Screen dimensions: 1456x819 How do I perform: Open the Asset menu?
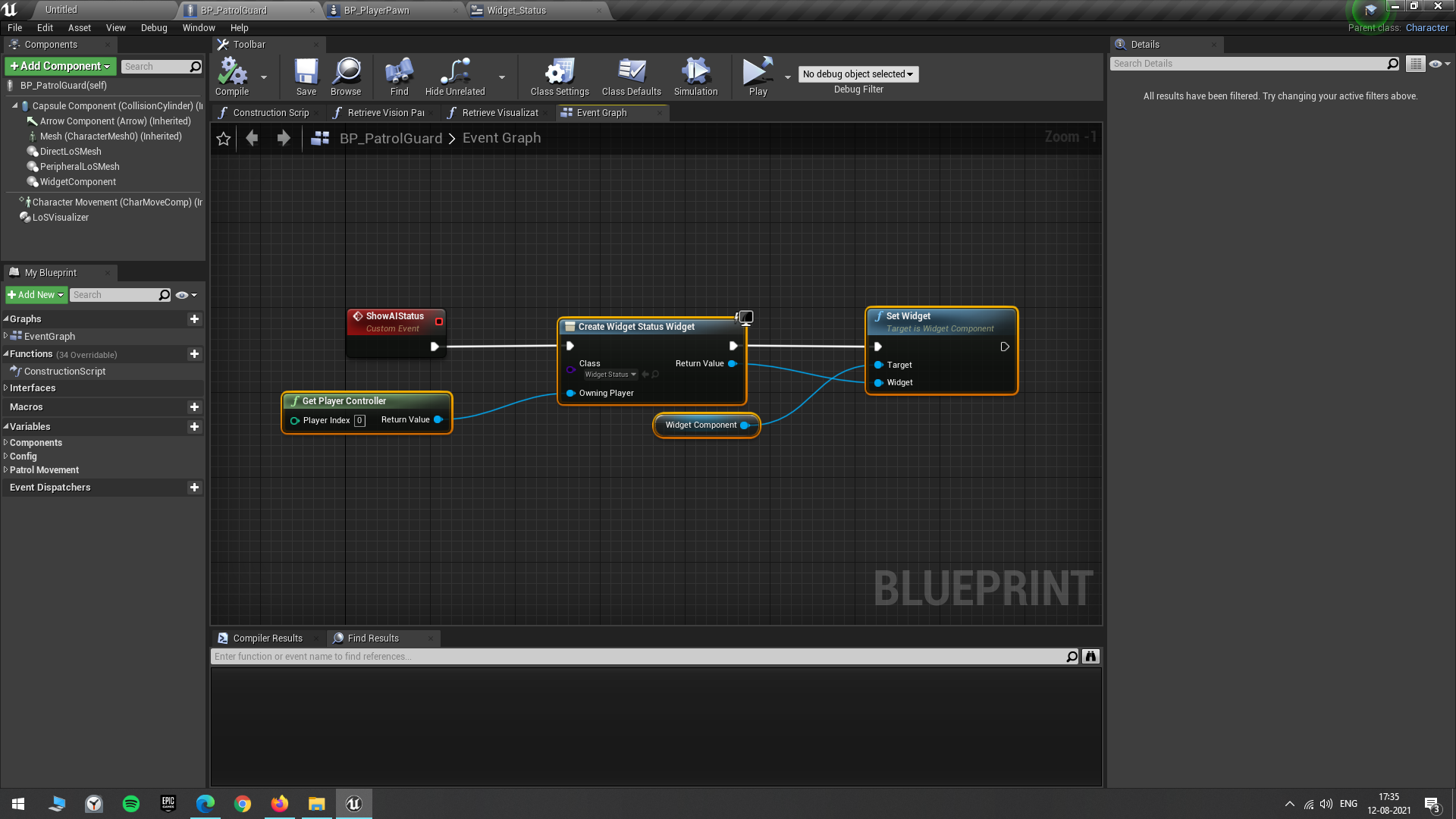79,28
